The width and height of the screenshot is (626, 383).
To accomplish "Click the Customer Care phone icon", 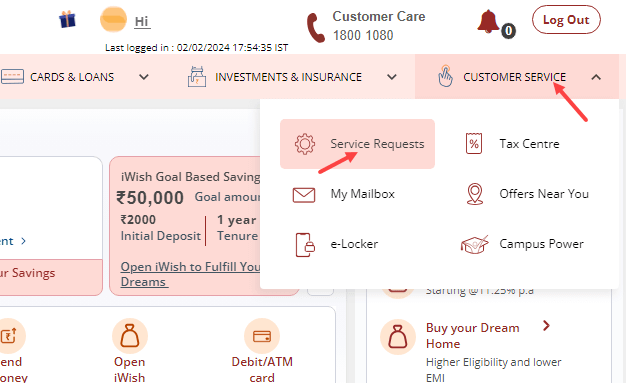I will click(315, 28).
